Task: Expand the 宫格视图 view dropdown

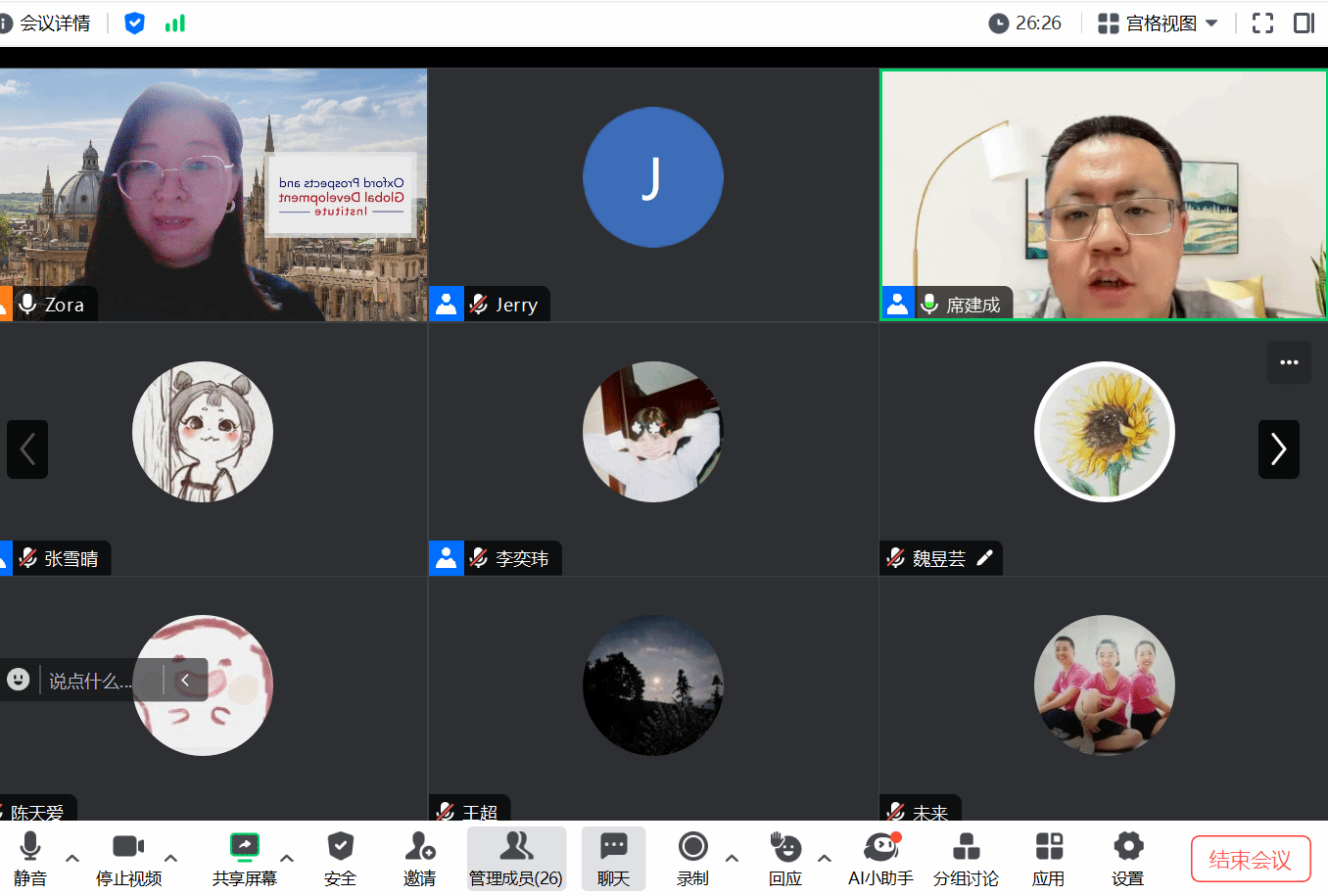Action: point(1158,23)
